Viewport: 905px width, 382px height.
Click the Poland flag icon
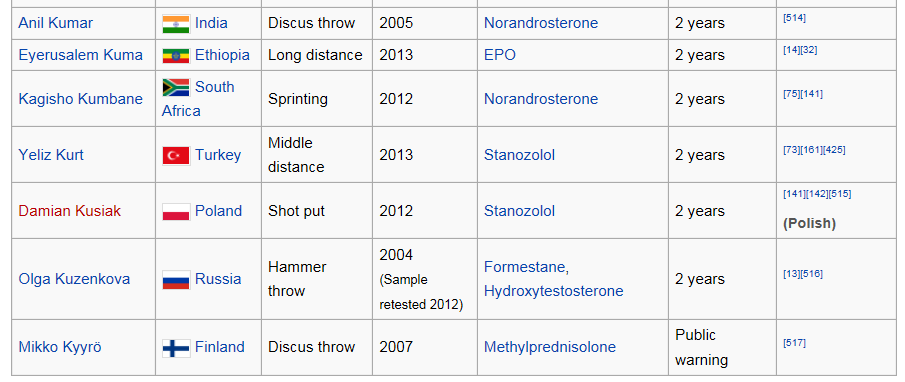click(176, 211)
